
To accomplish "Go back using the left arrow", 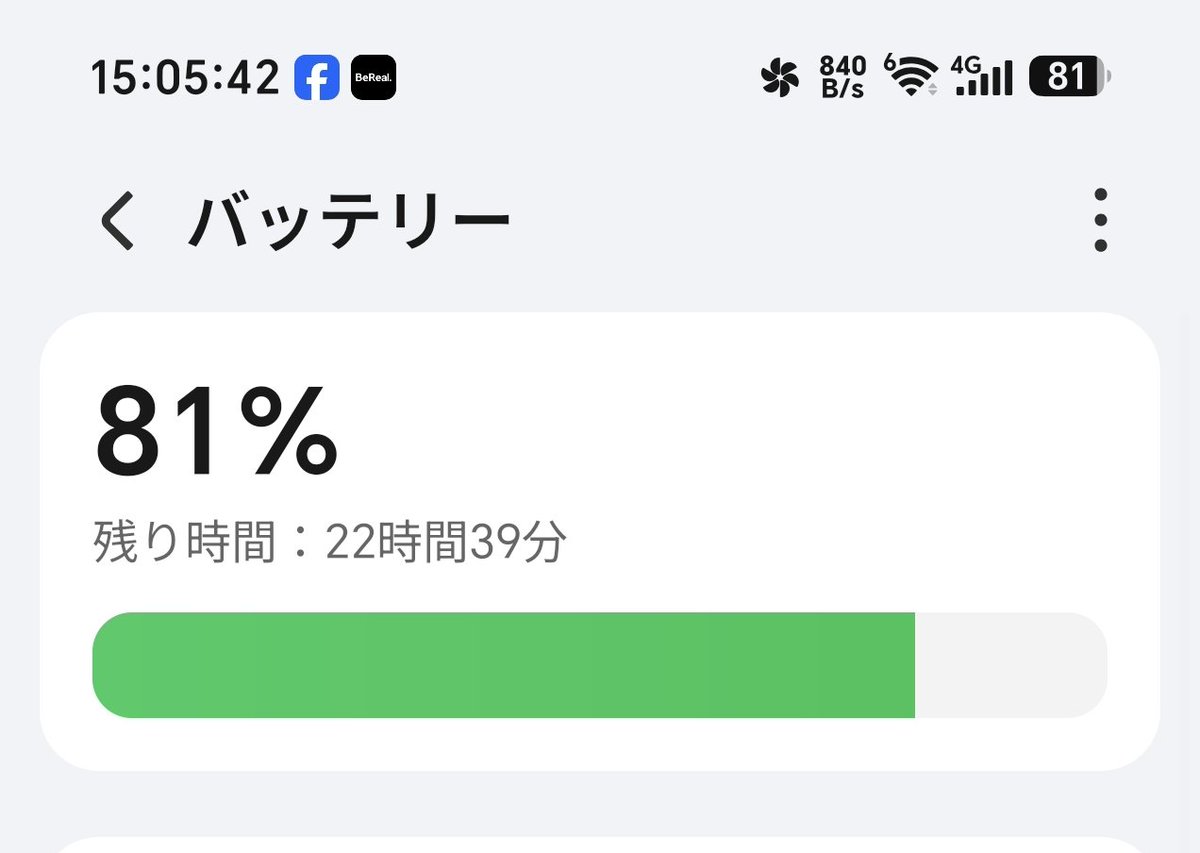I will click(x=118, y=220).
